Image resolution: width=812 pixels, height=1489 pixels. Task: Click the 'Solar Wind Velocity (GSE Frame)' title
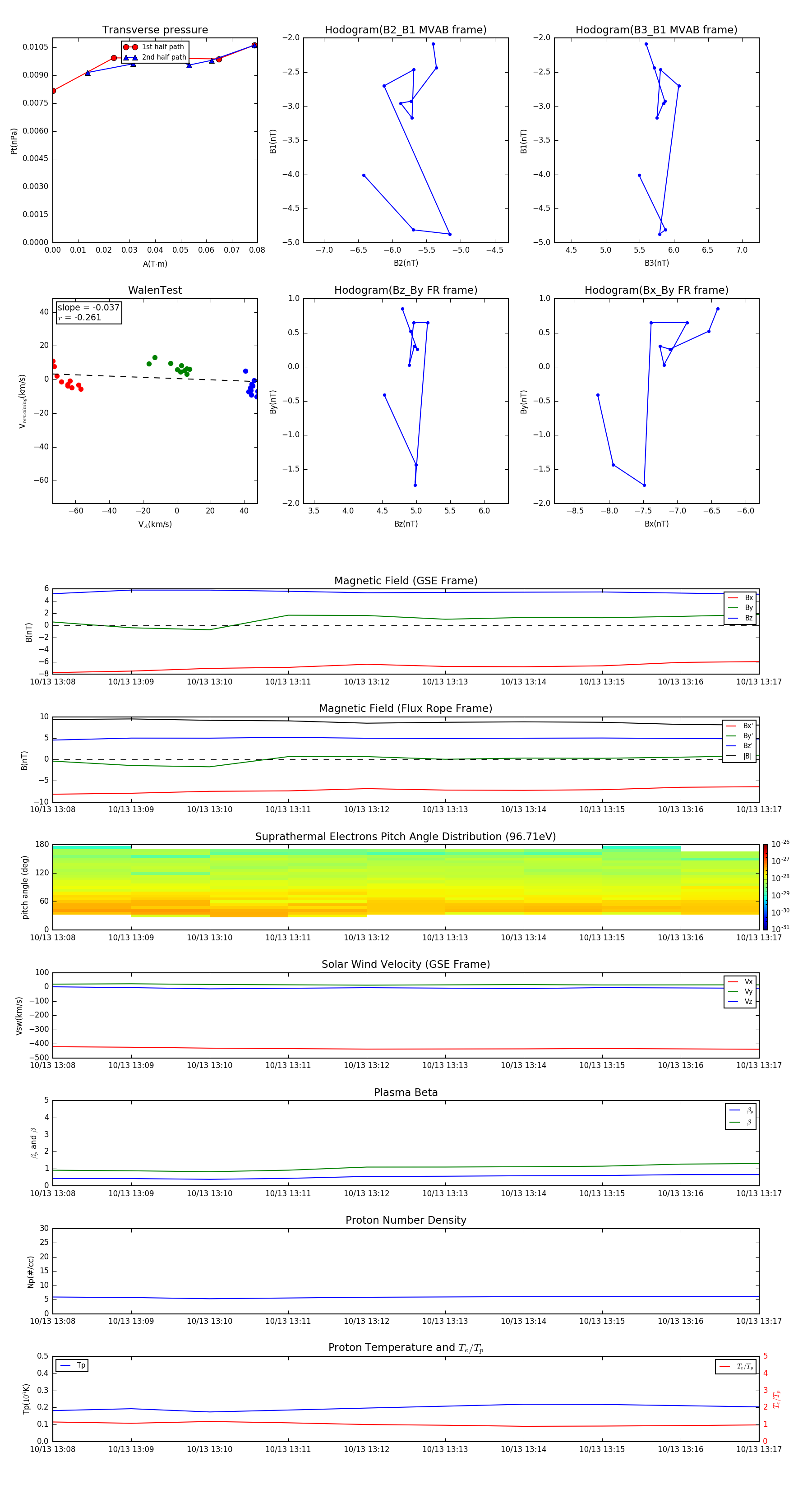point(406,965)
